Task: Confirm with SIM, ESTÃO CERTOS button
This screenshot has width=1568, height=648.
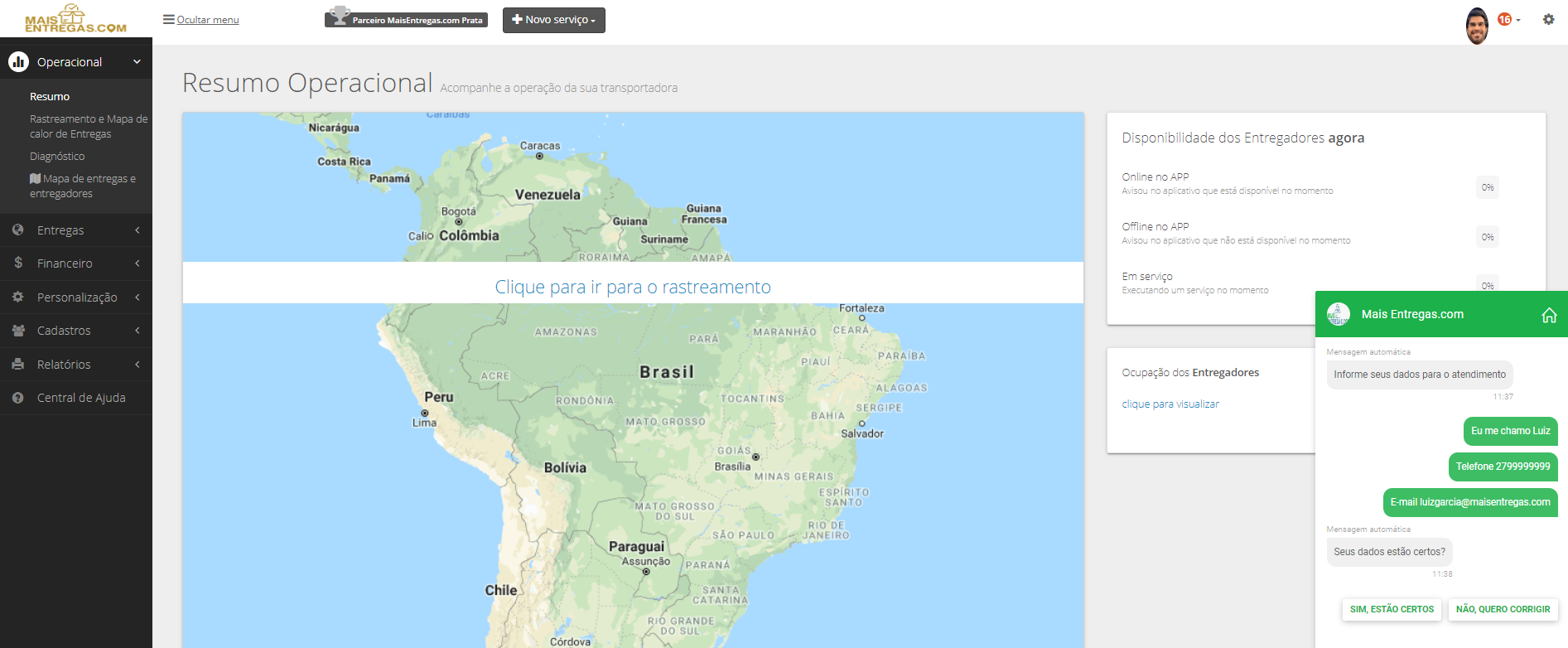Action: point(1392,609)
